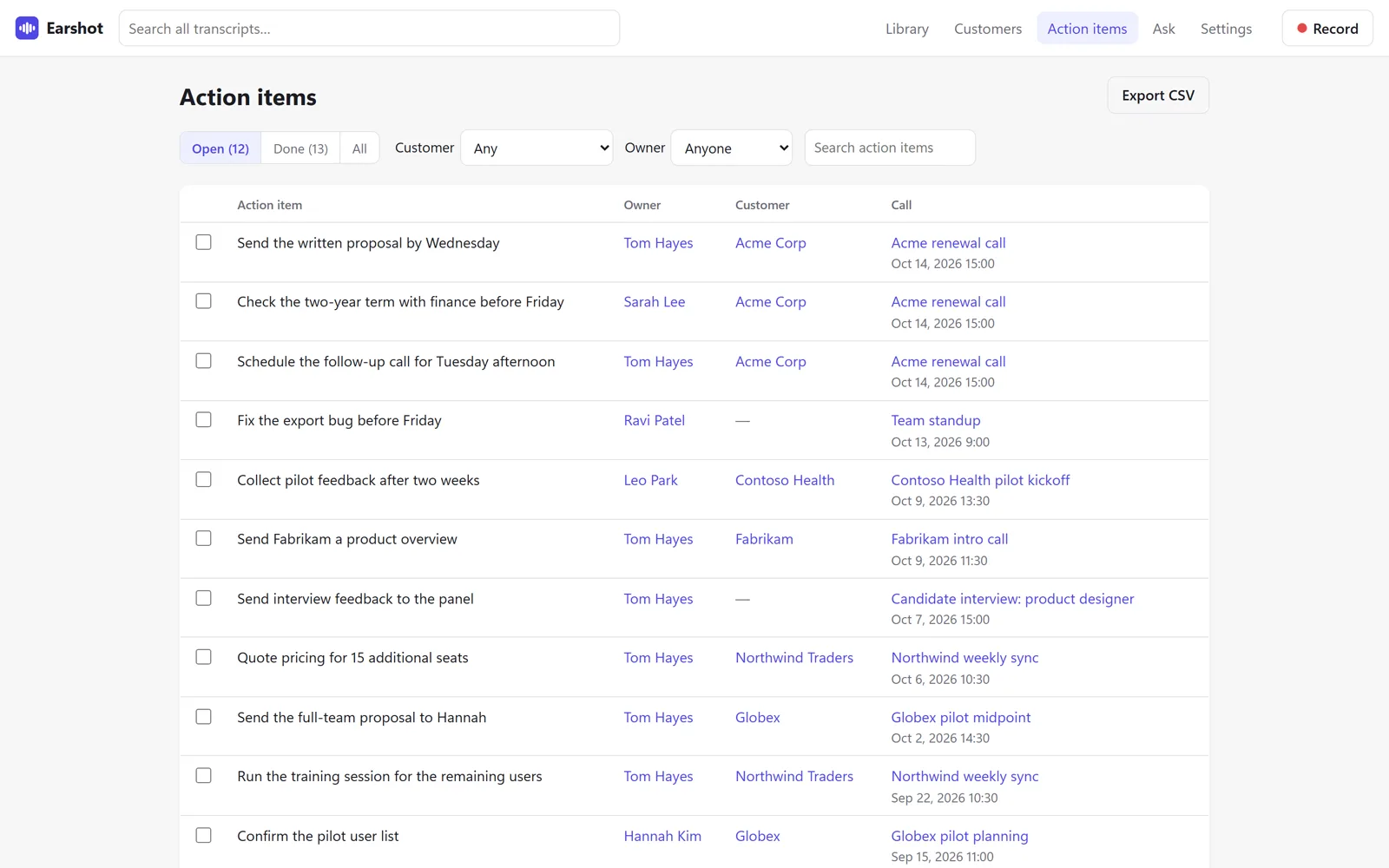1389x868 pixels.
Task: Expand the Owner 'Anyone' dropdown
Action: (x=732, y=148)
